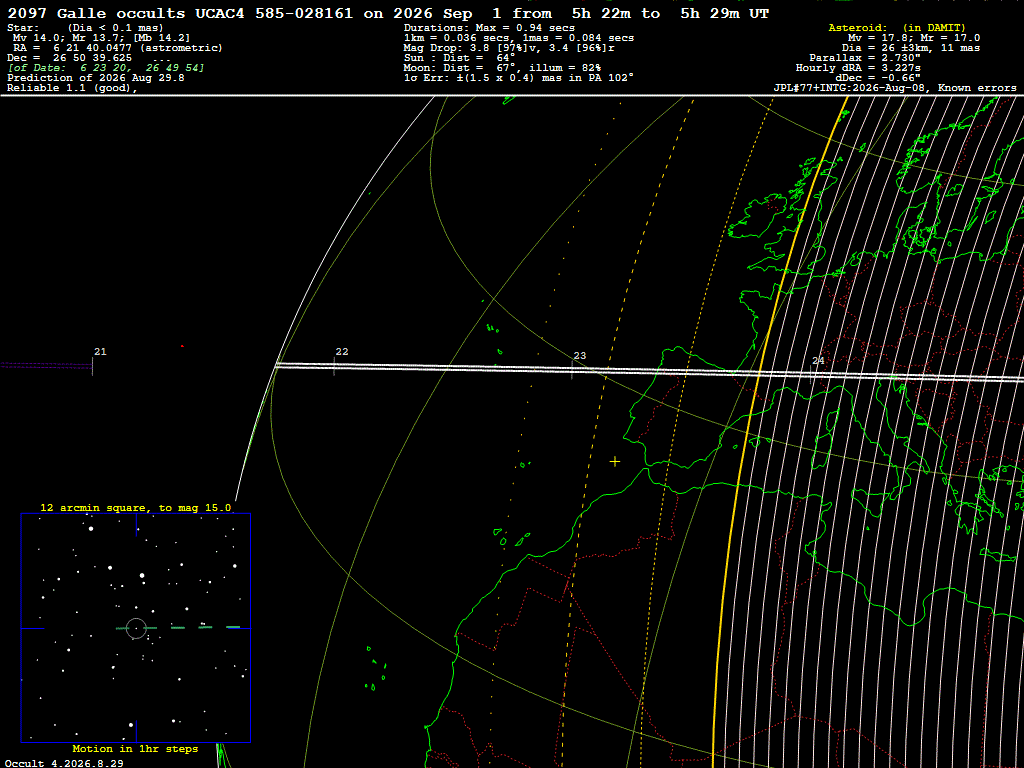Viewport: 1024px width, 768px height.
Task: Click the 24 hour tick marker
Action: point(810,374)
